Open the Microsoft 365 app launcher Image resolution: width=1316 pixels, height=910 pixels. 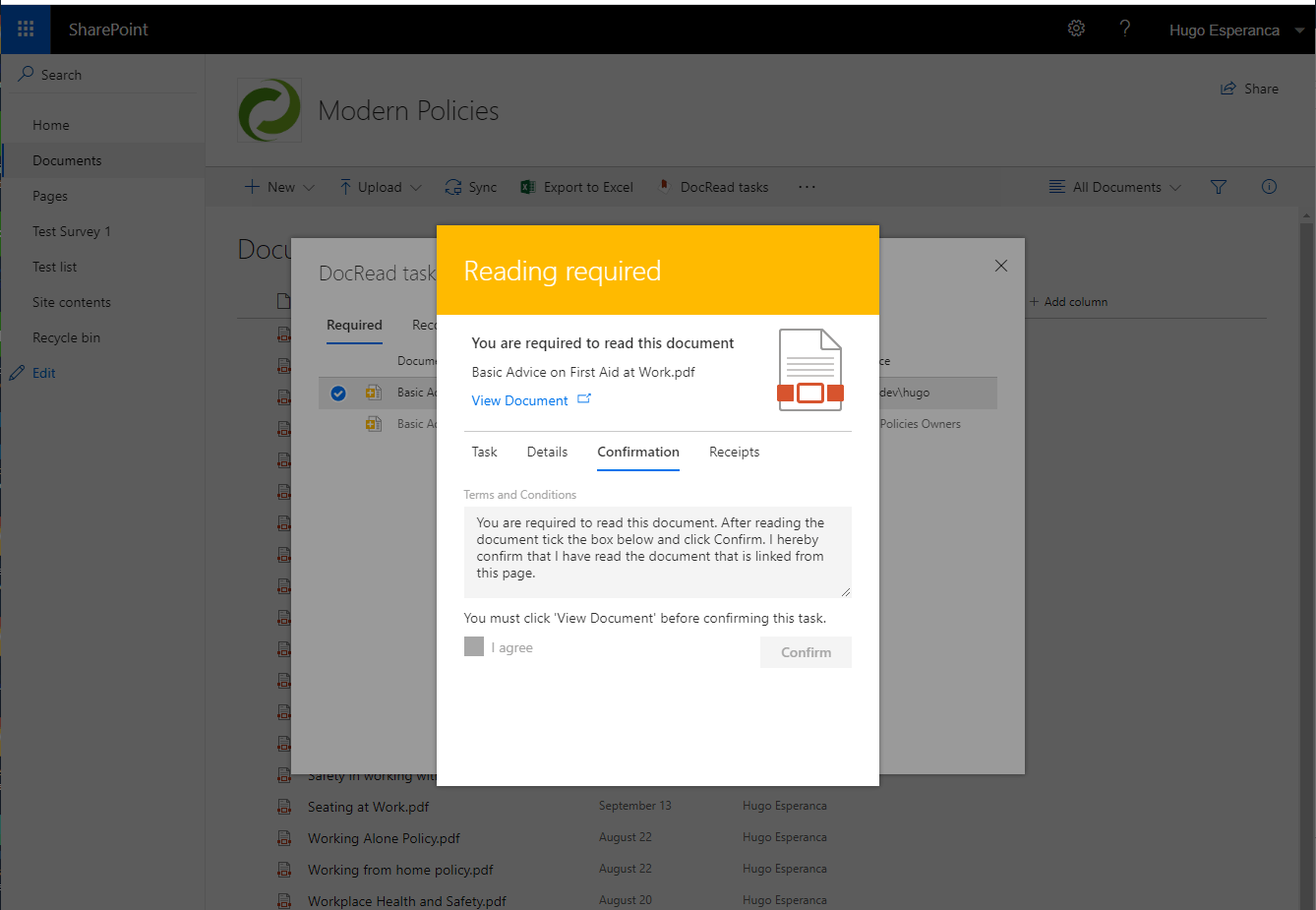25,29
